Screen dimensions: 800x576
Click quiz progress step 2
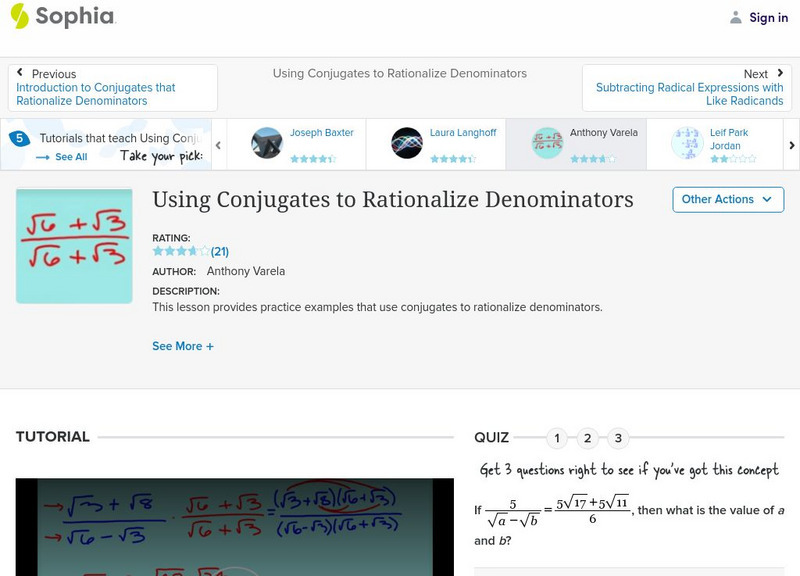tap(587, 437)
